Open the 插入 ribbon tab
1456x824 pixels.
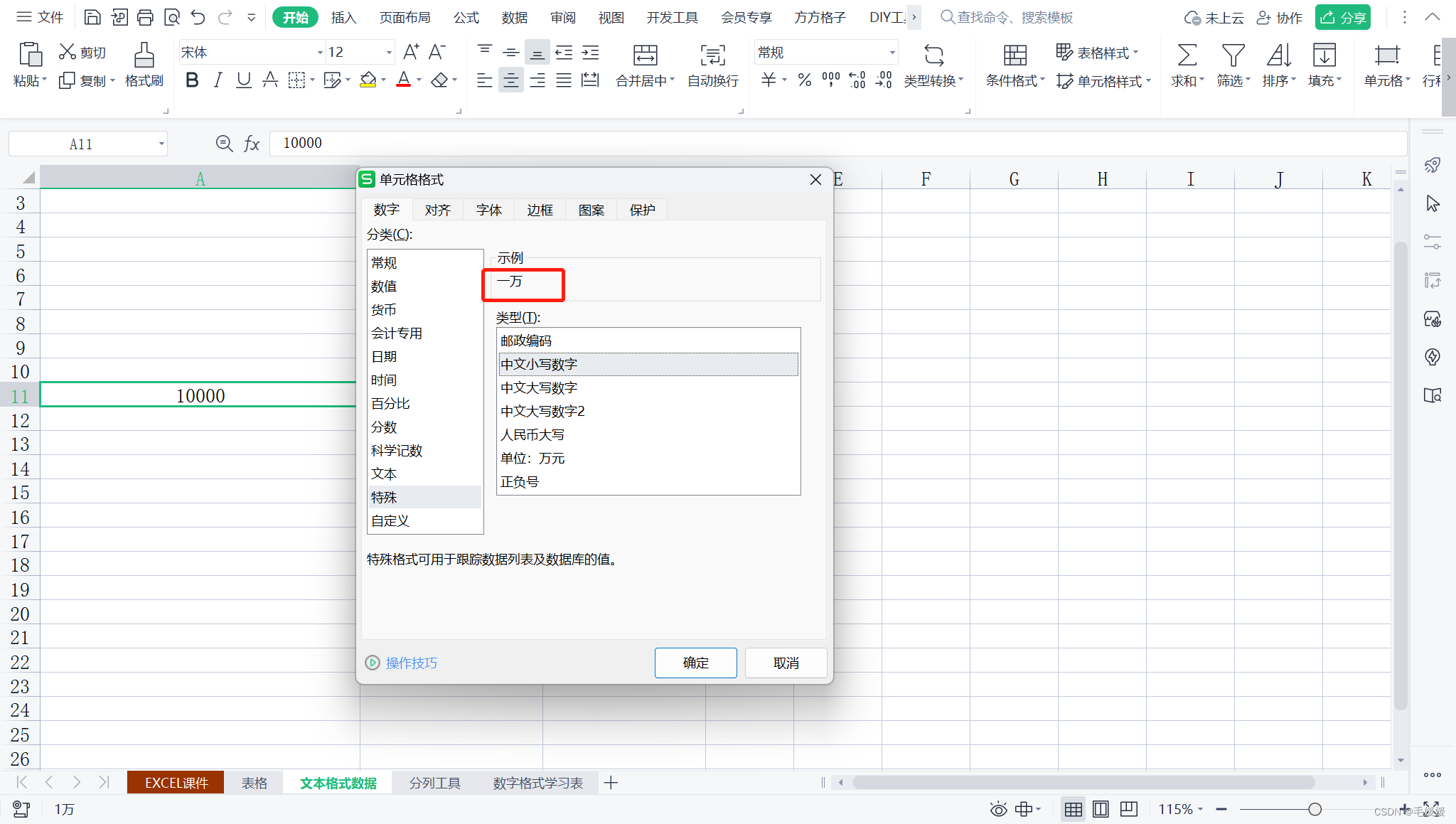[343, 17]
